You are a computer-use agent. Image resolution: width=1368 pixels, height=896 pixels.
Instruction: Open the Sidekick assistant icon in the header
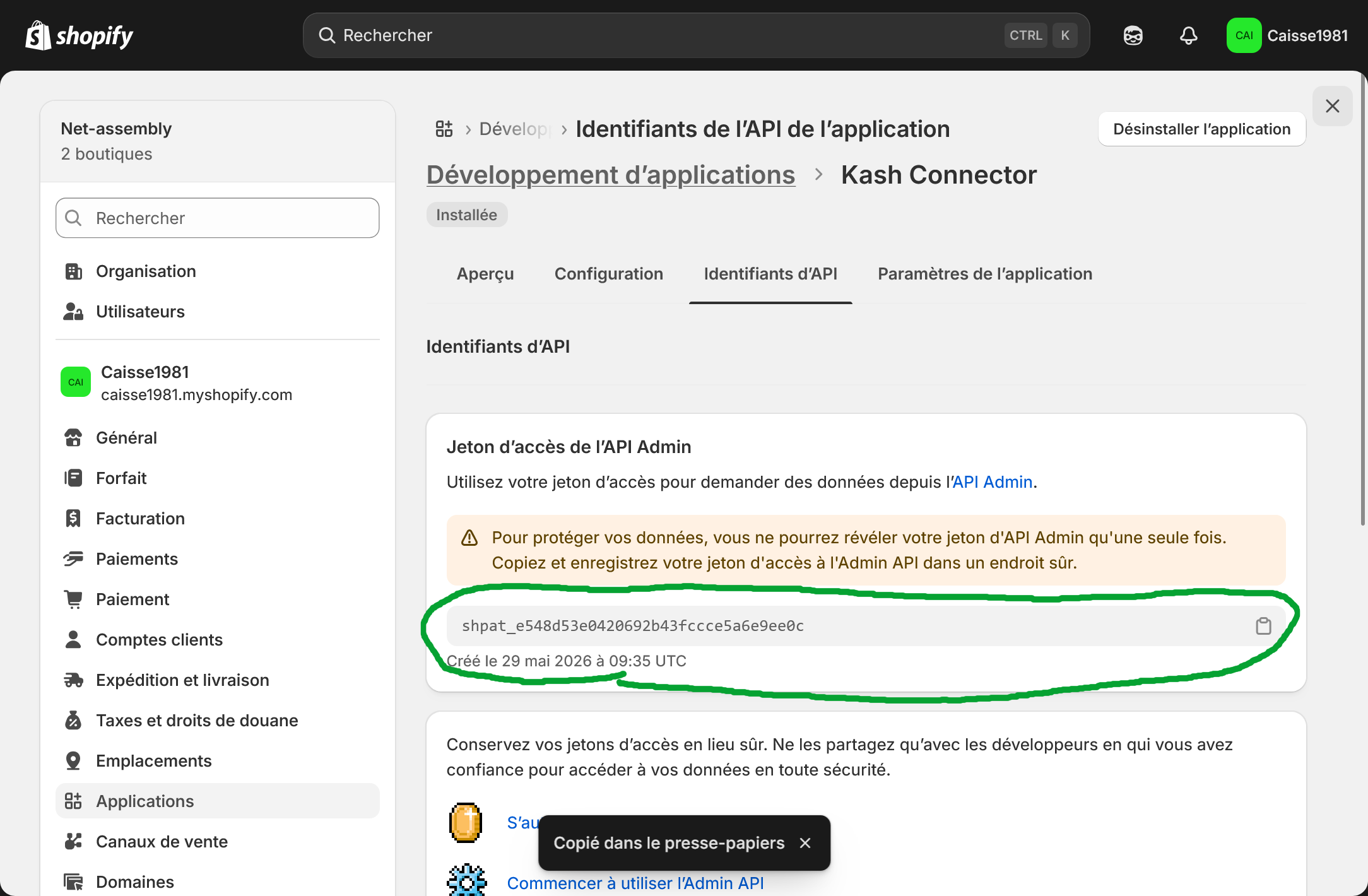coord(1133,35)
